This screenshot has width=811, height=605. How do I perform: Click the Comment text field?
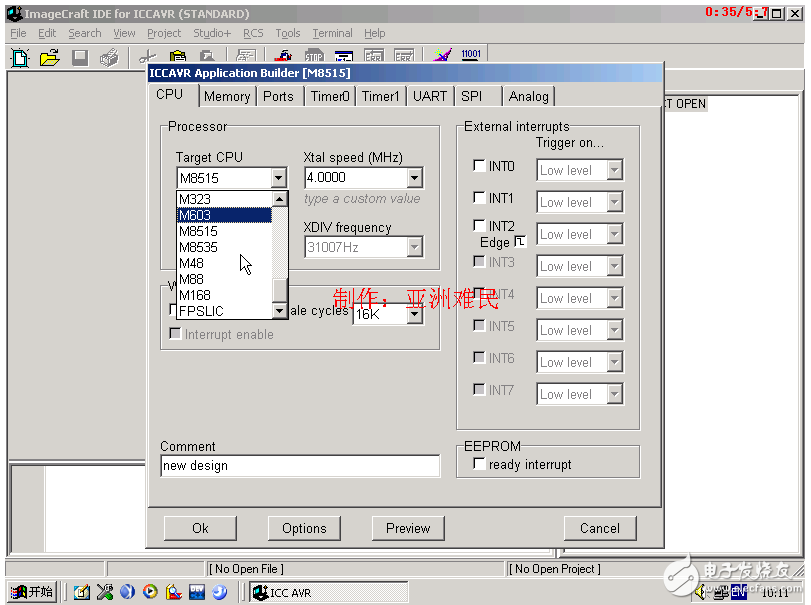click(x=299, y=466)
